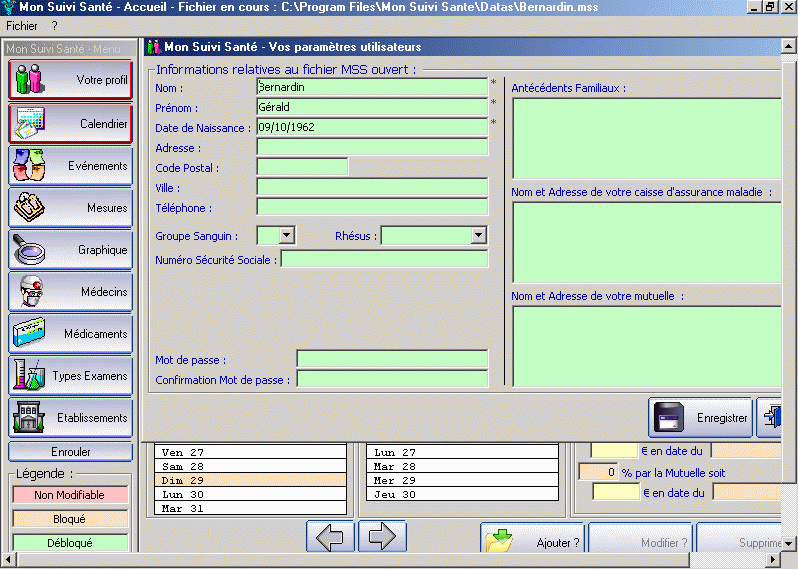798x569 pixels.
Task: Click the Prénom input field
Action: point(372,107)
